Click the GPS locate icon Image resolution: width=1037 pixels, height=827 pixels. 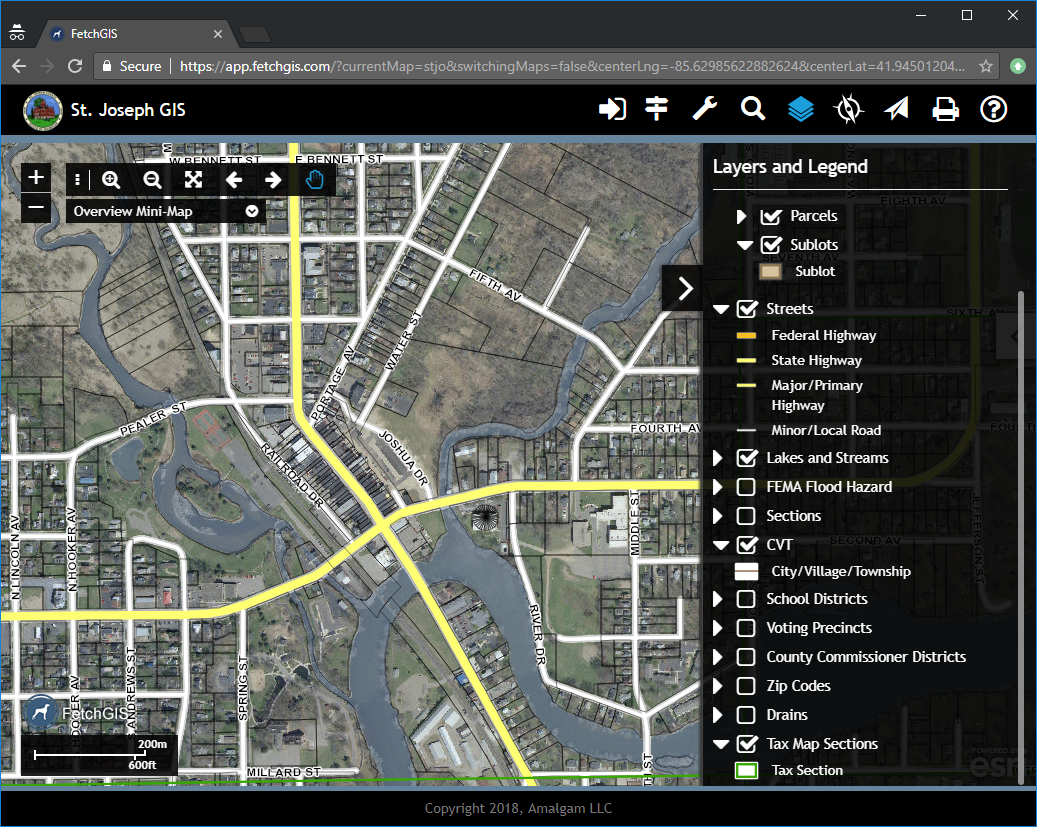(849, 109)
